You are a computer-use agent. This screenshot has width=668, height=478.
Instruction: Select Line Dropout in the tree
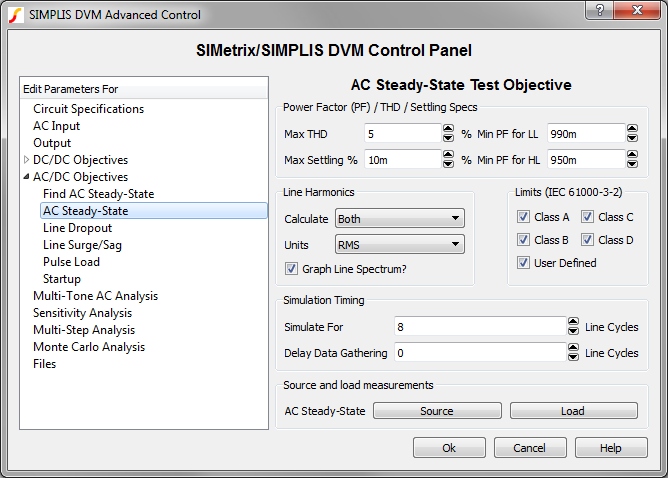point(77,228)
